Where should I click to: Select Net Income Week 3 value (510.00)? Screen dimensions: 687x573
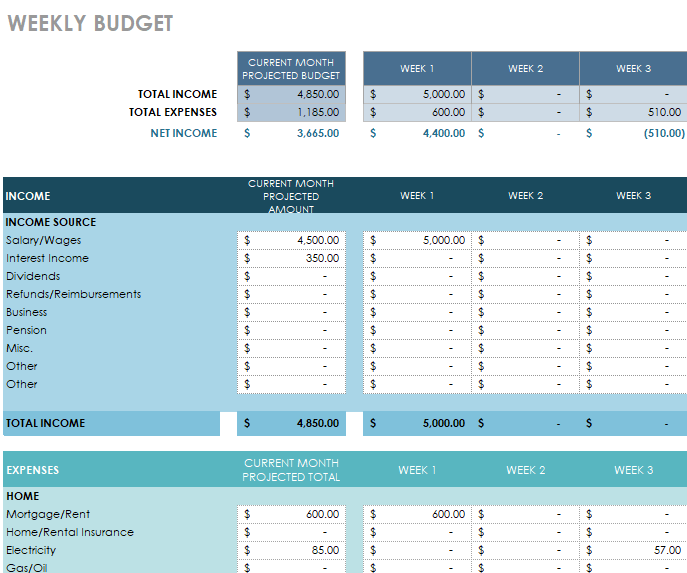tap(634, 133)
